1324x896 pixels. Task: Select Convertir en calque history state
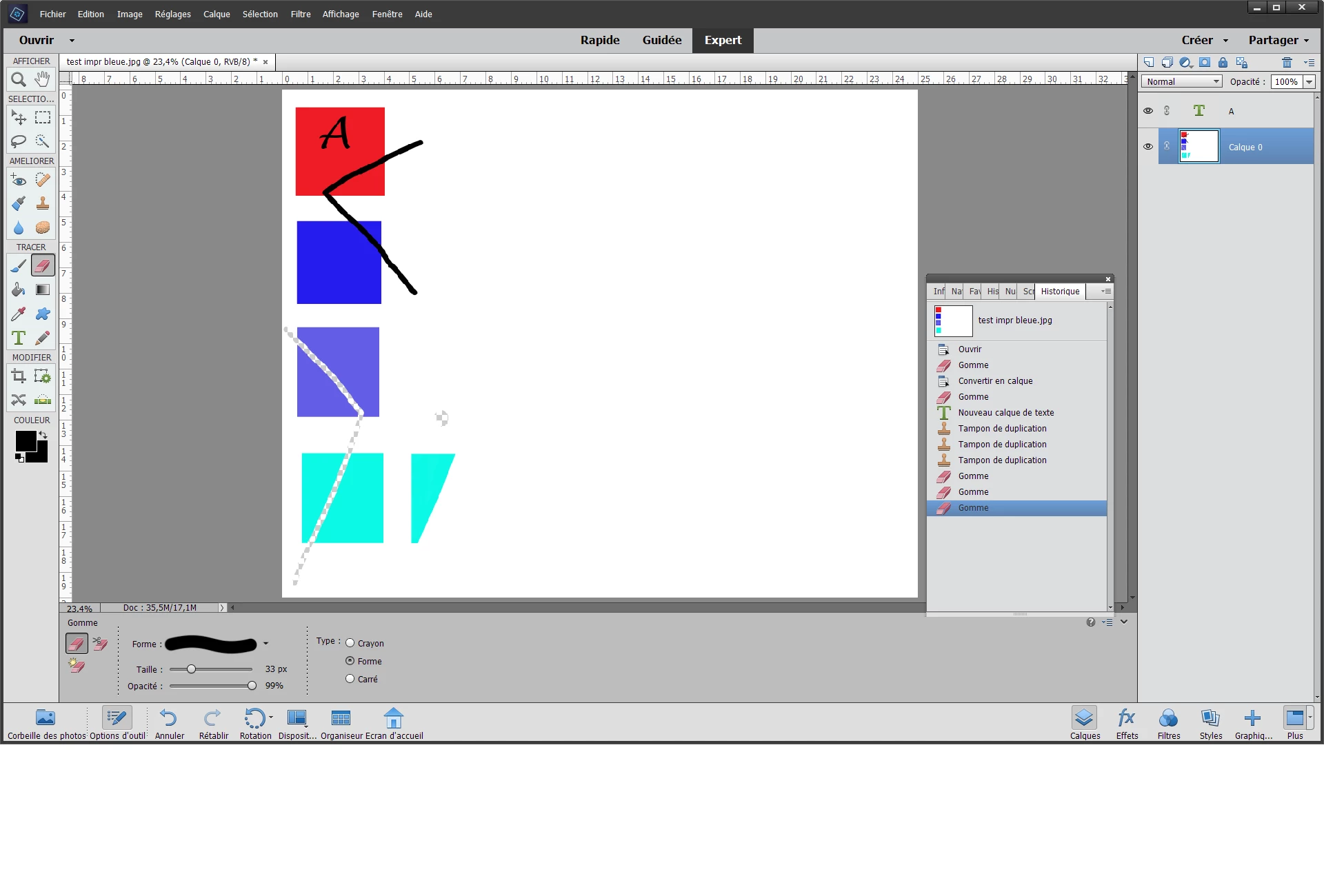[995, 381]
